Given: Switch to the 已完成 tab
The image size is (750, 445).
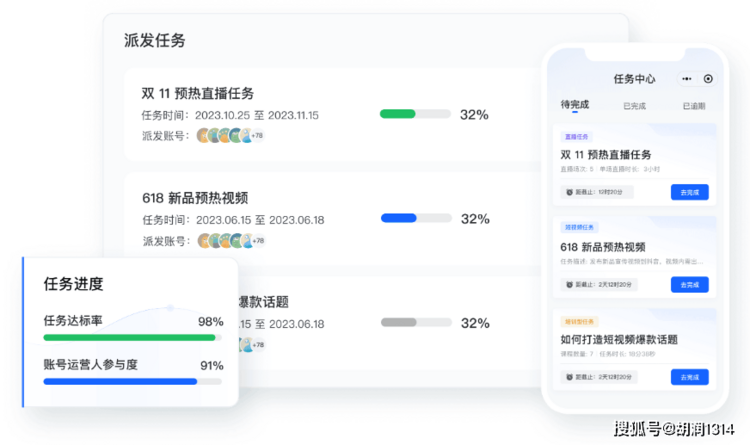Looking at the screenshot, I should pyautogui.click(x=634, y=106).
